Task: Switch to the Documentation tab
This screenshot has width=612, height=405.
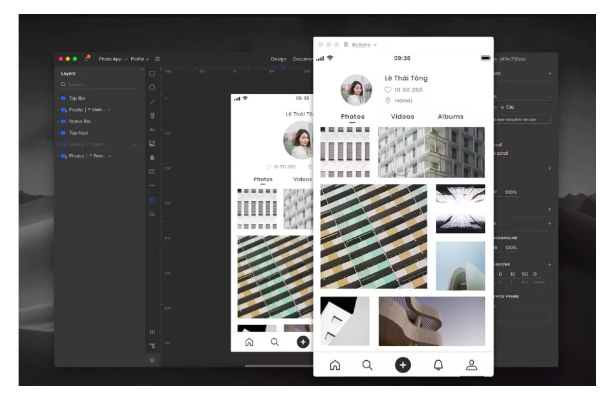Action: (x=303, y=59)
